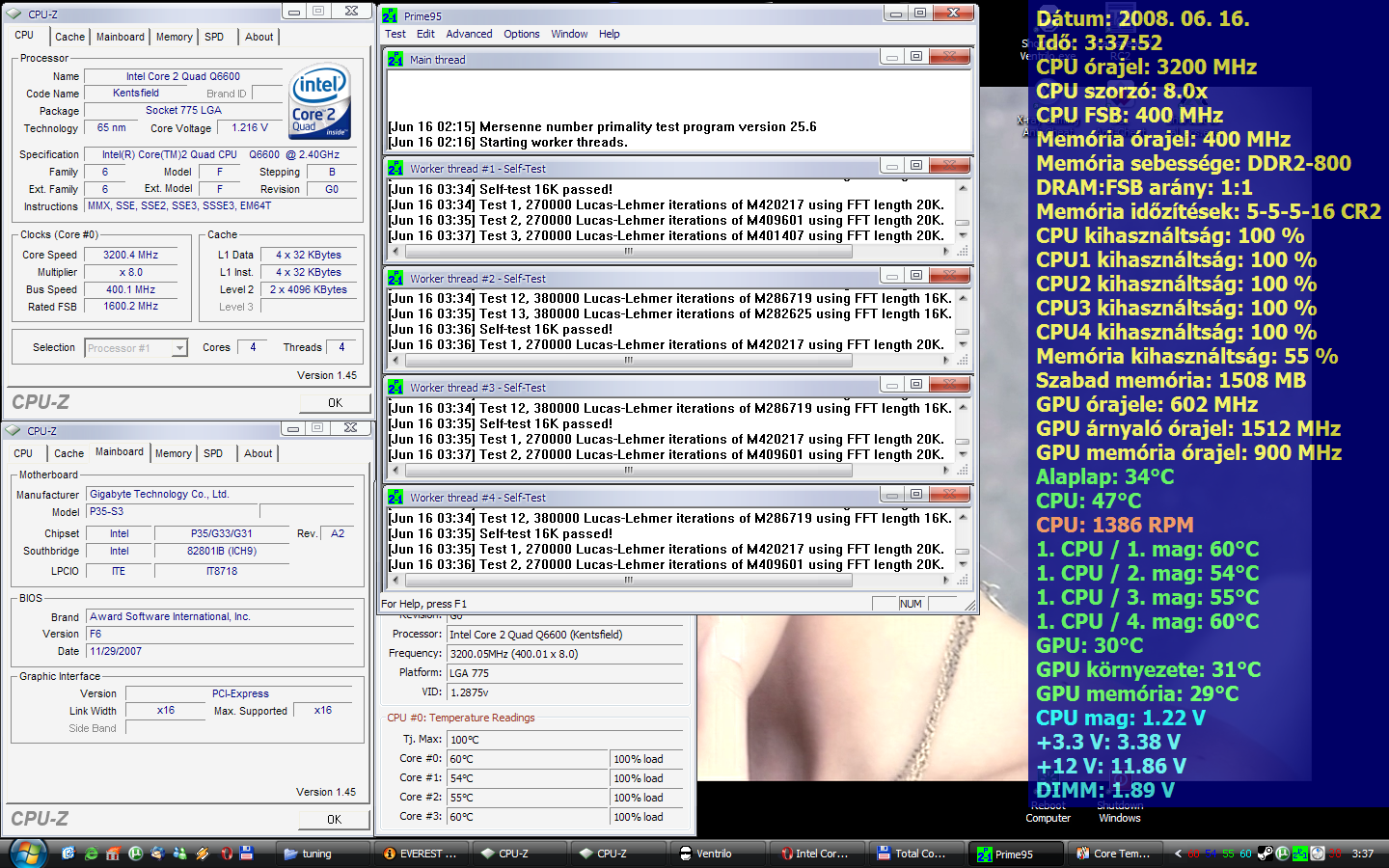Open uTorrent from the Quick Launch bar
This screenshot has width=1389, height=868.
[x=136, y=854]
